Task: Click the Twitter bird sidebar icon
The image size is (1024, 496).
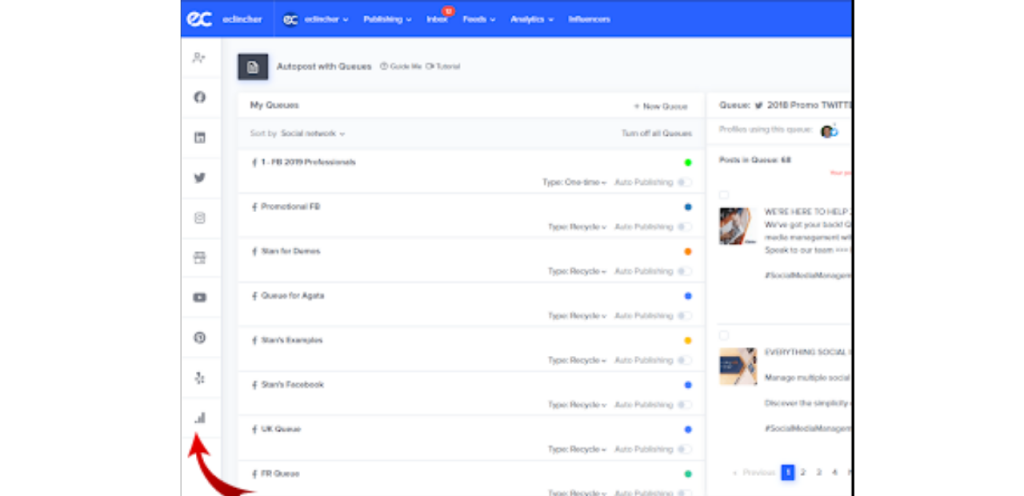Action: click(200, 178)
